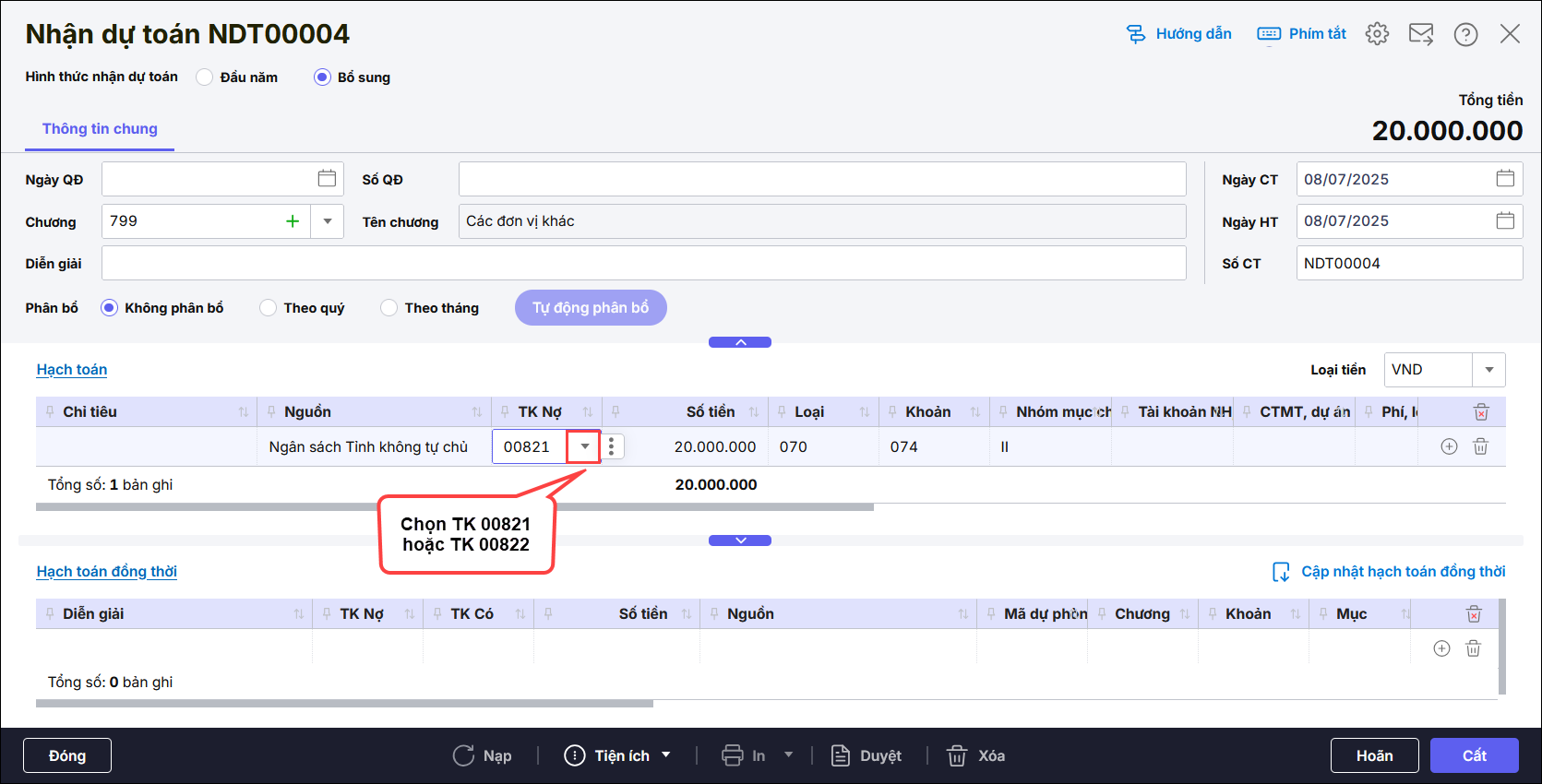Image resolution: width=1542 pixels, height=784 pixels.
Task: Open the help question mark icon
Action: [1465, 34]
